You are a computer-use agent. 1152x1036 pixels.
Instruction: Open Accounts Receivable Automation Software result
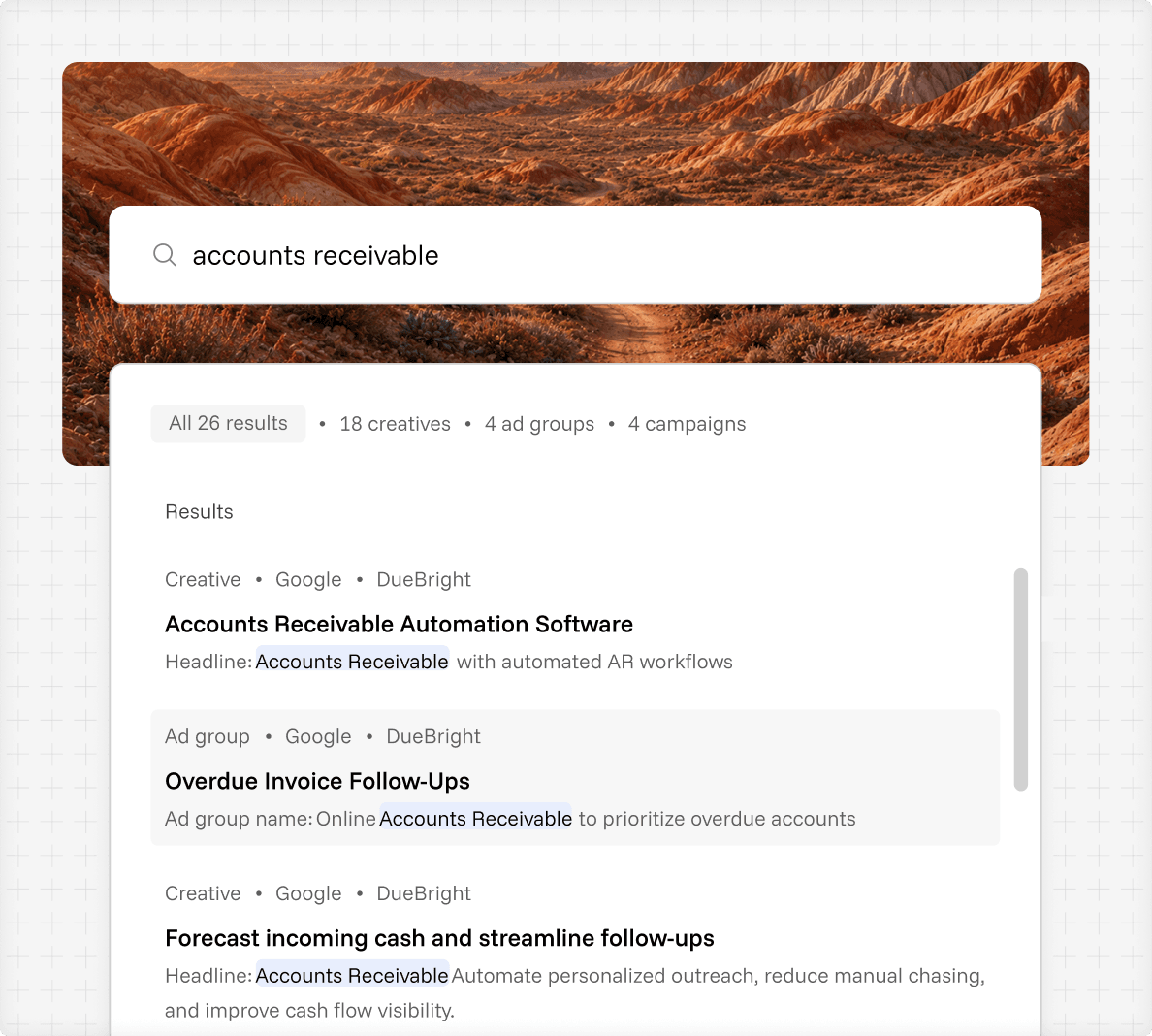(x=399, y=624)
